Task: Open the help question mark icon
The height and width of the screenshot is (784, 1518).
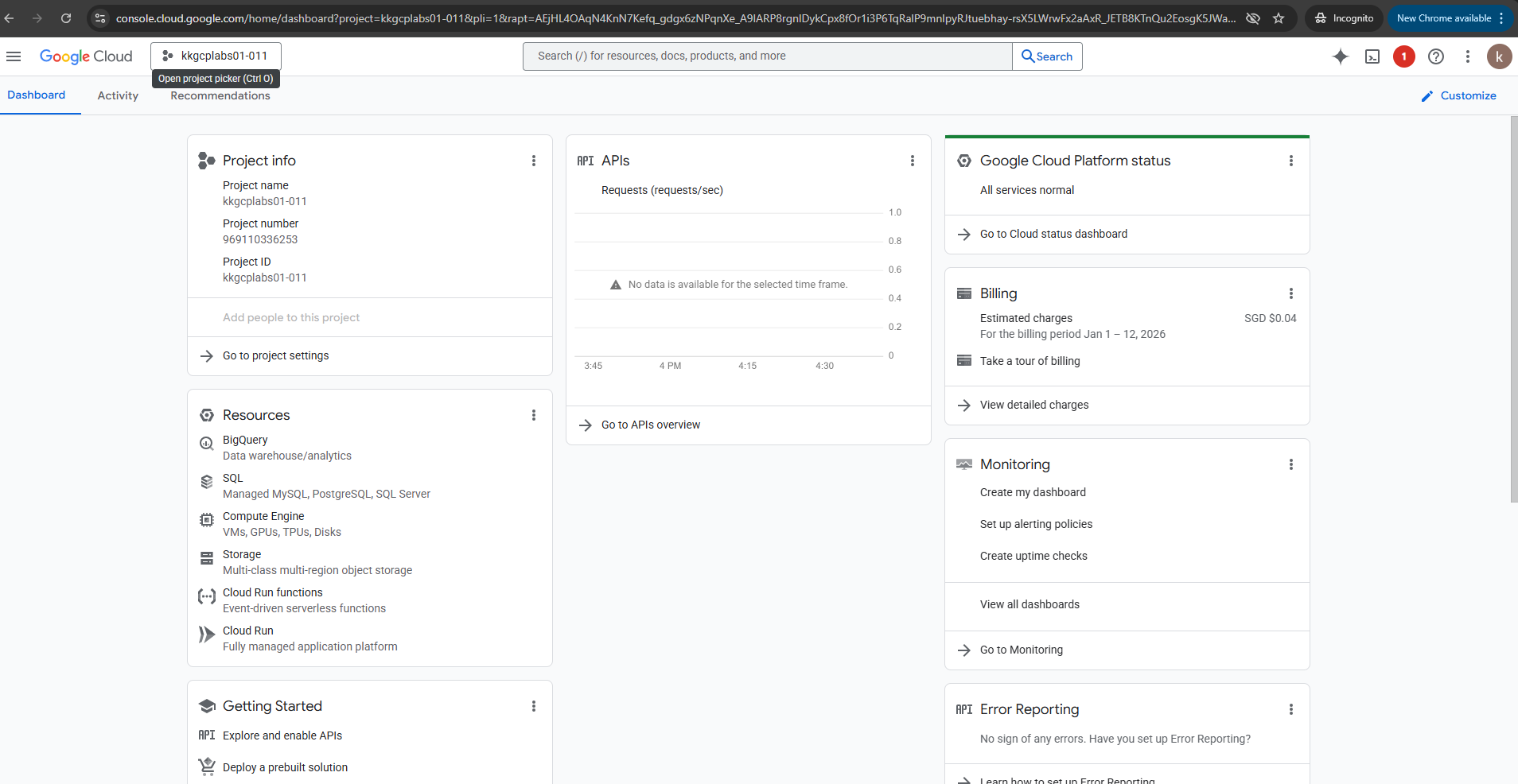Action: tap(1436, 56)
